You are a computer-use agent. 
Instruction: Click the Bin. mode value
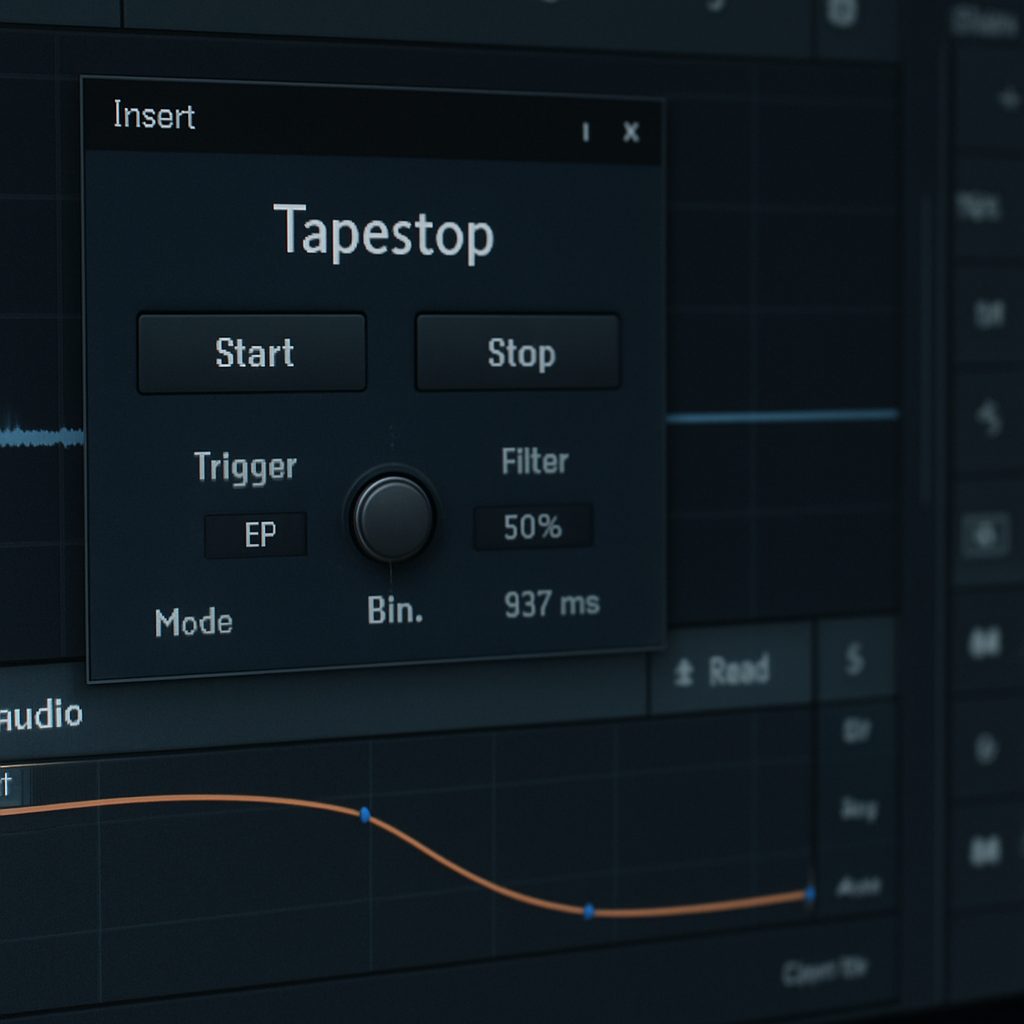[395, 610]
